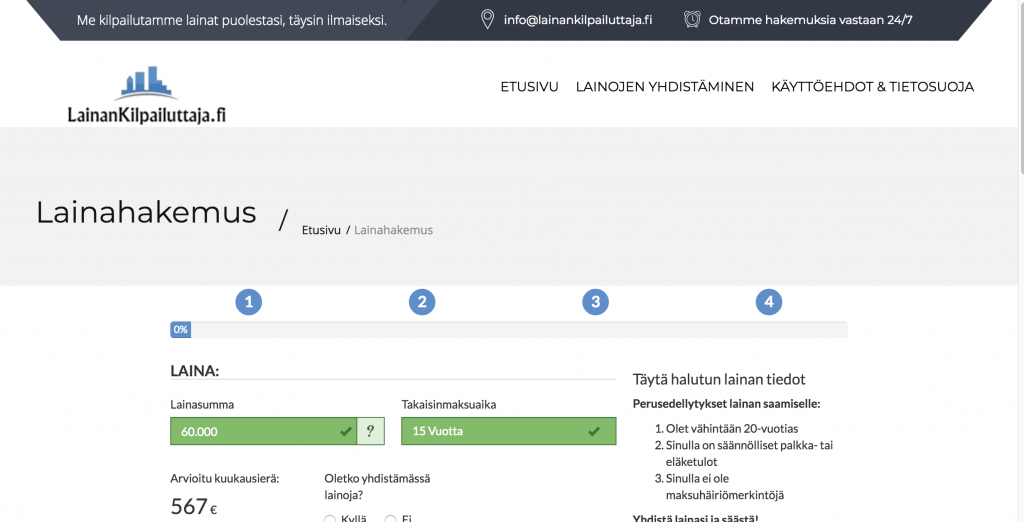Click 'Sinulla ei ole maksuhäiriömerkintöjä' list item
The width and height of the screenshot is (1024, 522).
(725, 487)
